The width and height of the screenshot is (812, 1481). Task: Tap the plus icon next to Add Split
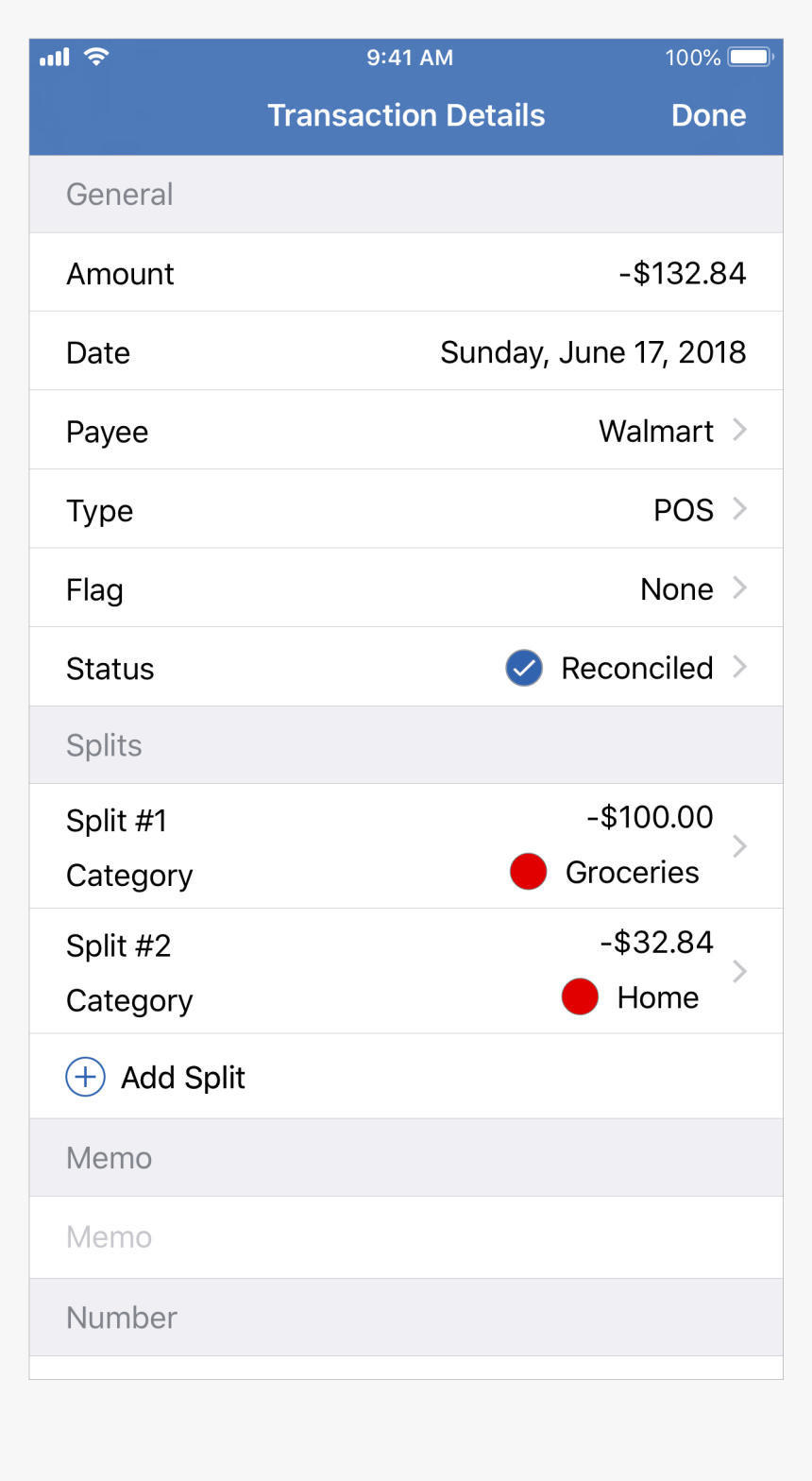[x=85, y=1077]
